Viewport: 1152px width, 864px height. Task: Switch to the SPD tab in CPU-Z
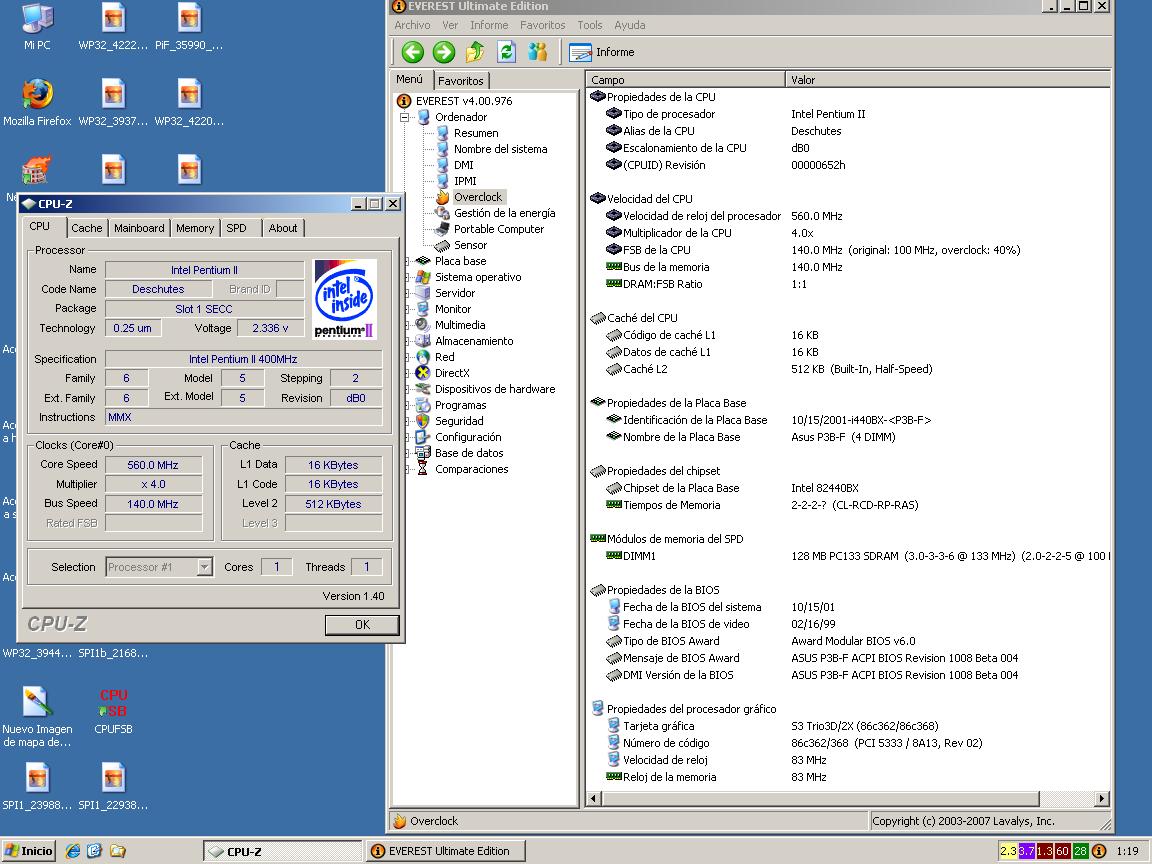point(237,228)
